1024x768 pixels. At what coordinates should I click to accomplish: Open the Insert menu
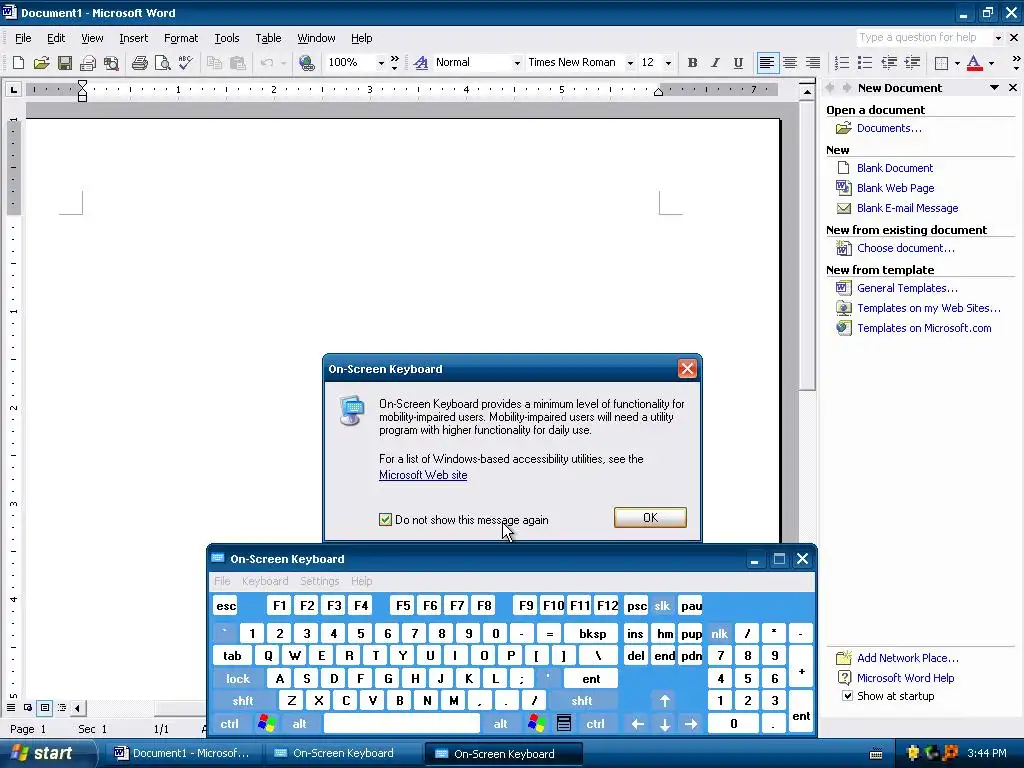(133, 38)
